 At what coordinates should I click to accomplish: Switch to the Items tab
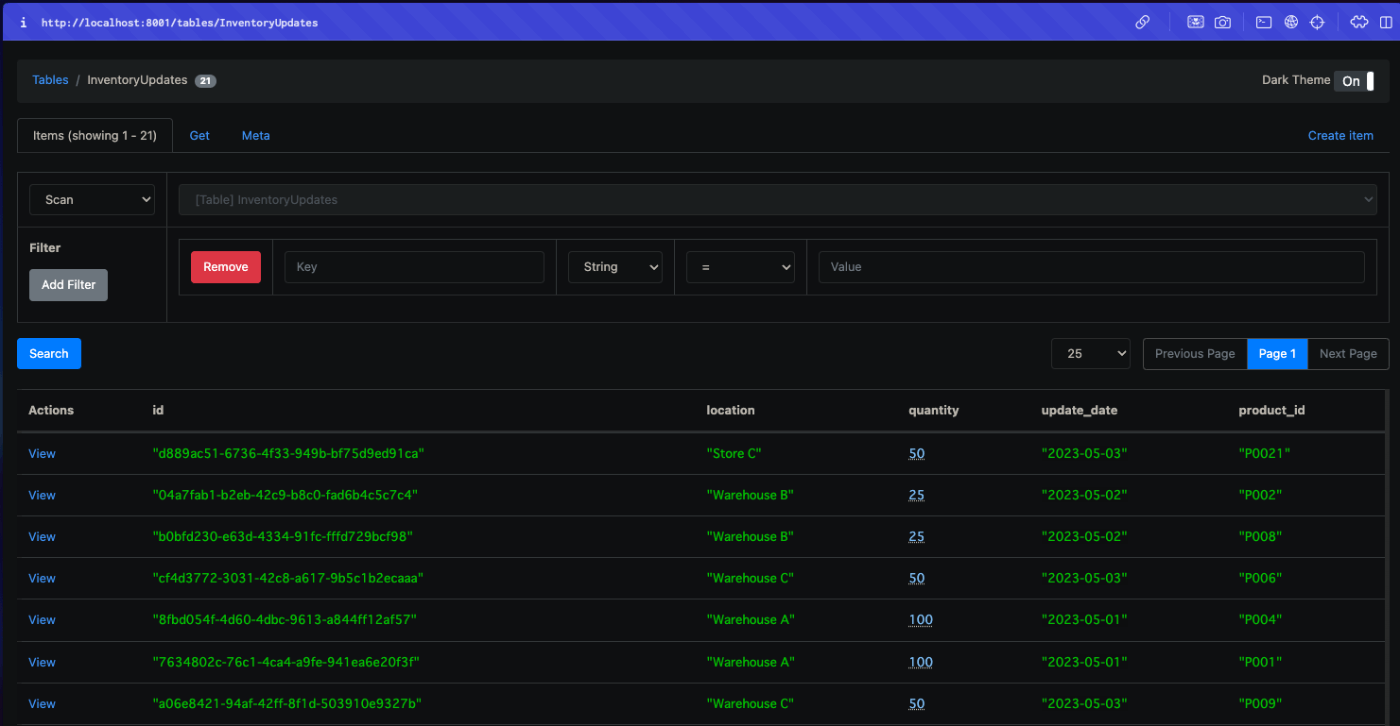pyautogui.click(x=95, y=135)
